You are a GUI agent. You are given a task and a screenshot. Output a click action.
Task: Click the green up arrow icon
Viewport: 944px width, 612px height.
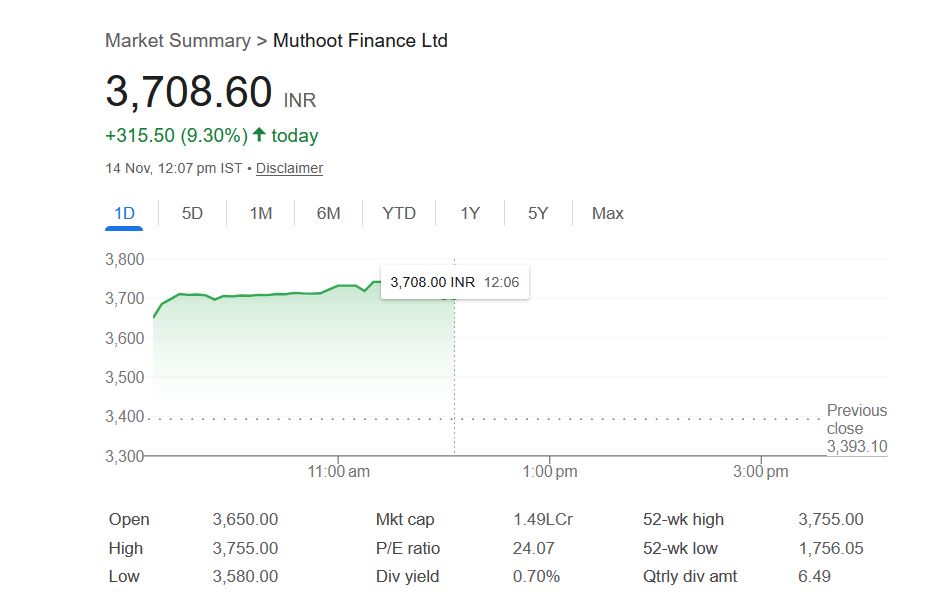[x=259, y=135]
